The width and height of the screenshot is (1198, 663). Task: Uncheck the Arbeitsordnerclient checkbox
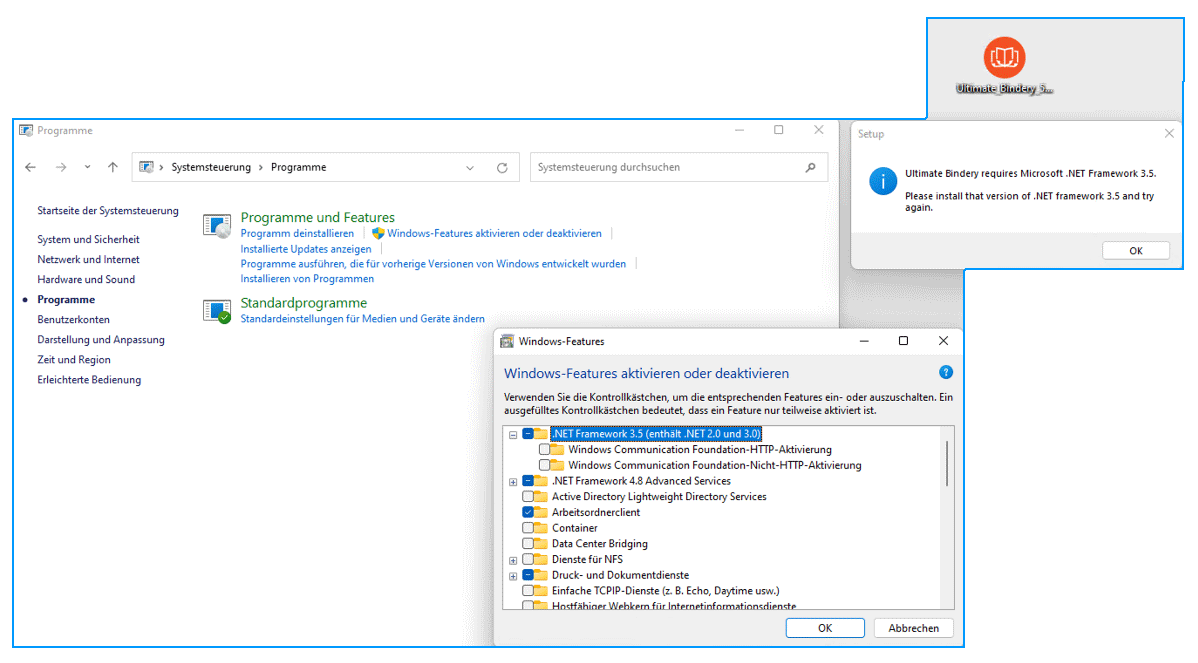(x=528, y=512)
